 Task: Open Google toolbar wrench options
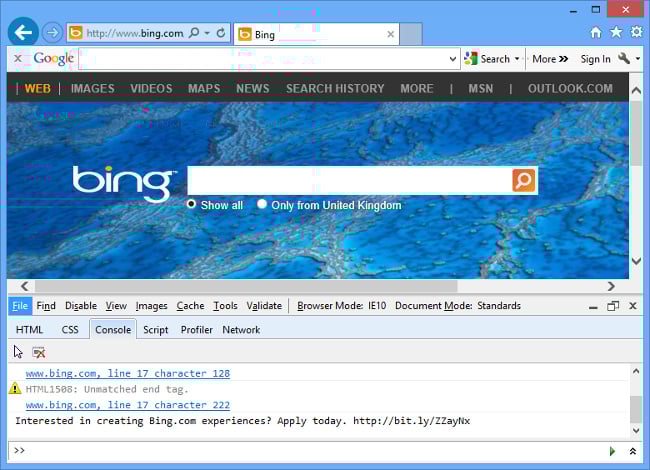(624, 58)
